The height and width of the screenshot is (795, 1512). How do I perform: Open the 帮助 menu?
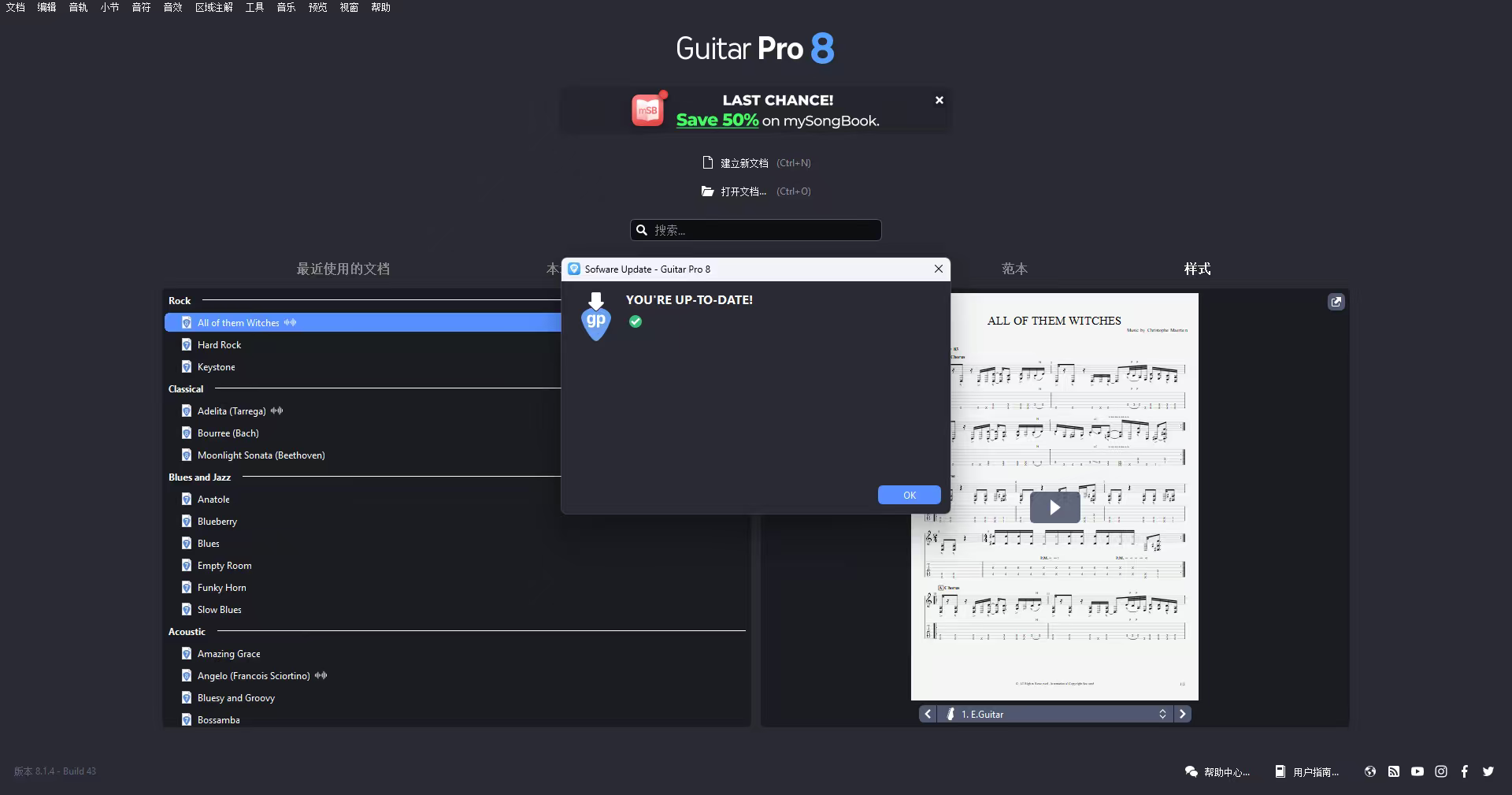(x=380, y=7)
